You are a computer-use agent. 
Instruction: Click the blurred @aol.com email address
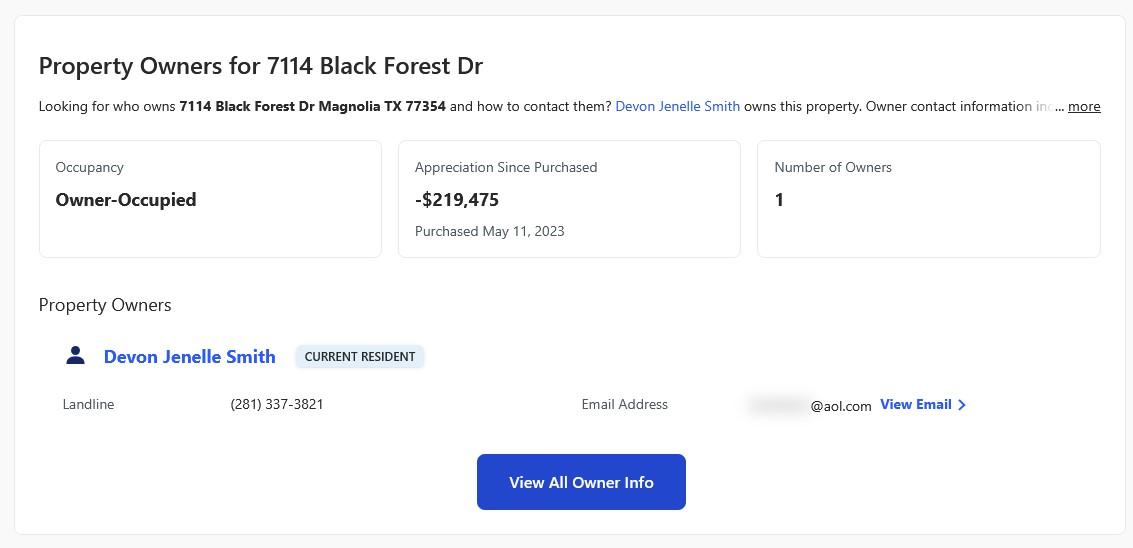coord(810,405)
